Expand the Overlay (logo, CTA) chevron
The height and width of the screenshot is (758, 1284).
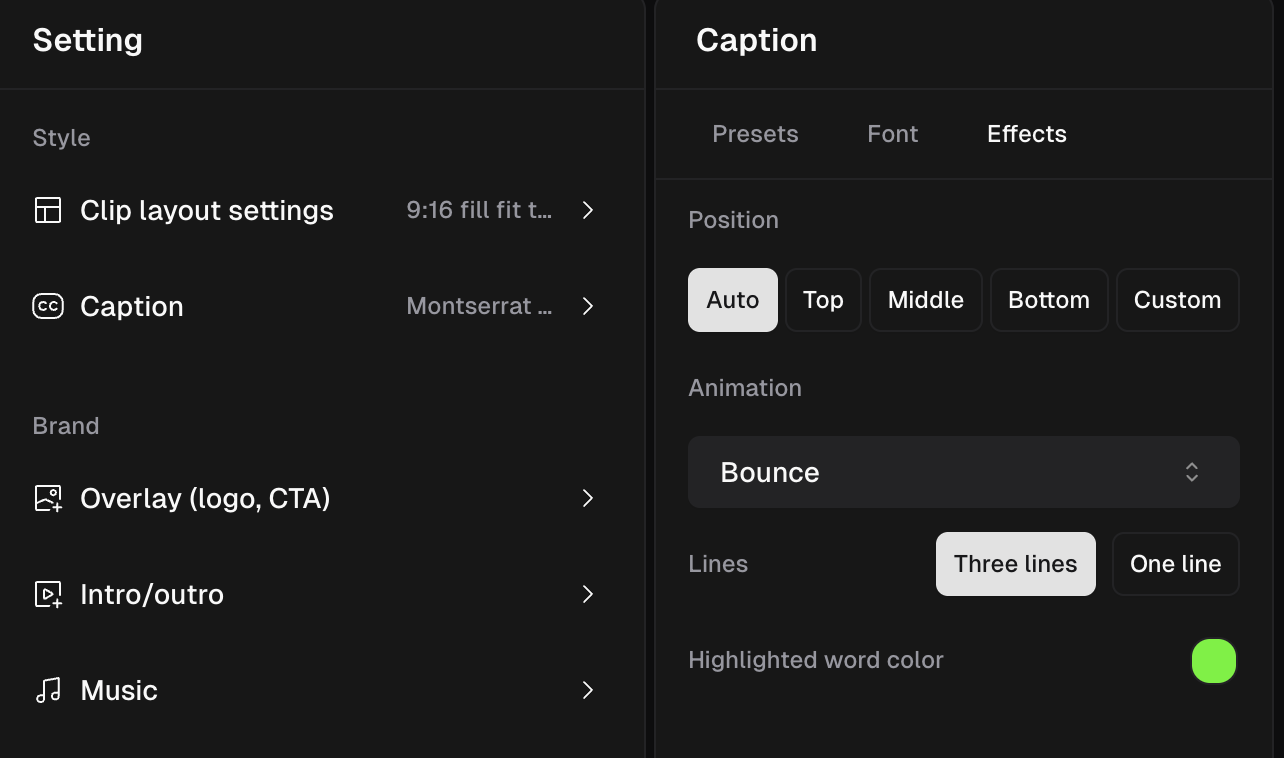click(x=588, y=498)
